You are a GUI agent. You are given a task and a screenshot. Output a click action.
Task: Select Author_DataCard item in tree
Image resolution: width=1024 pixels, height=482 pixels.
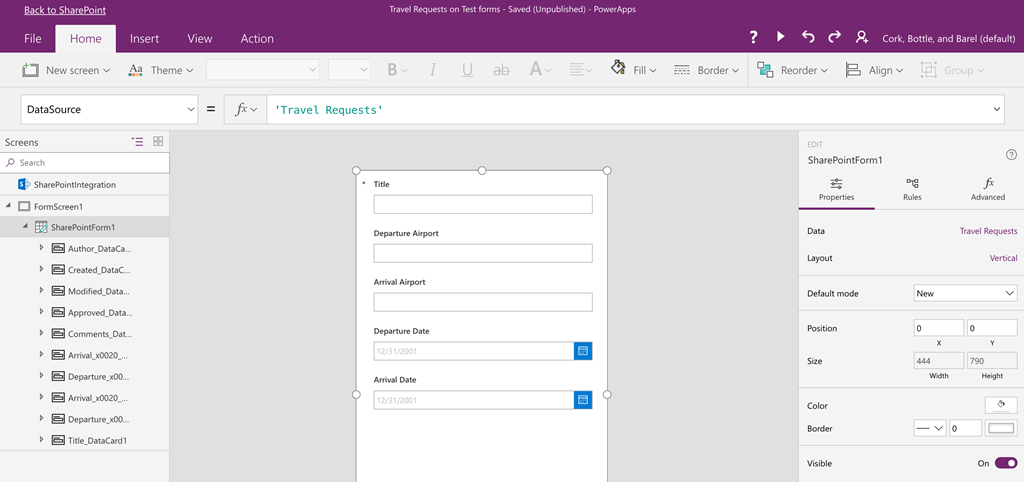(99, 248)
